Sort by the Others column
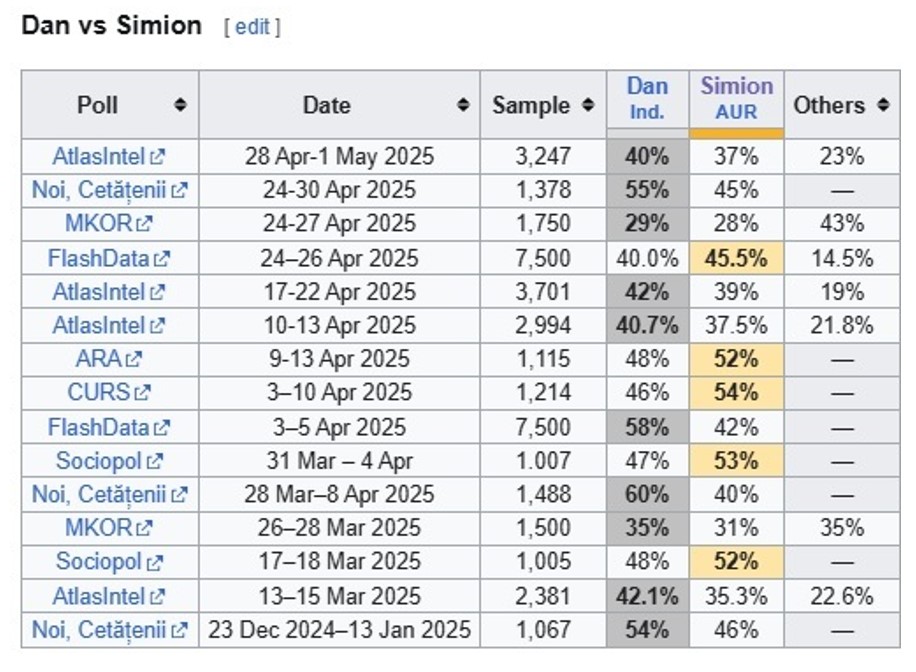916x672 pixels. click(882, 105)
